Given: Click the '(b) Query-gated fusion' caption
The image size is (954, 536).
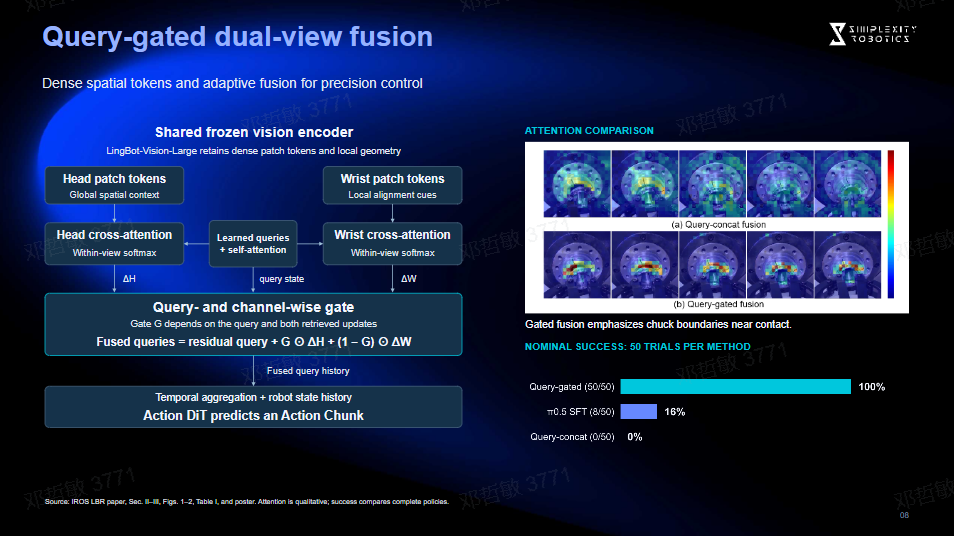Looking at the screenshot, I should click(x=719, y=304).
